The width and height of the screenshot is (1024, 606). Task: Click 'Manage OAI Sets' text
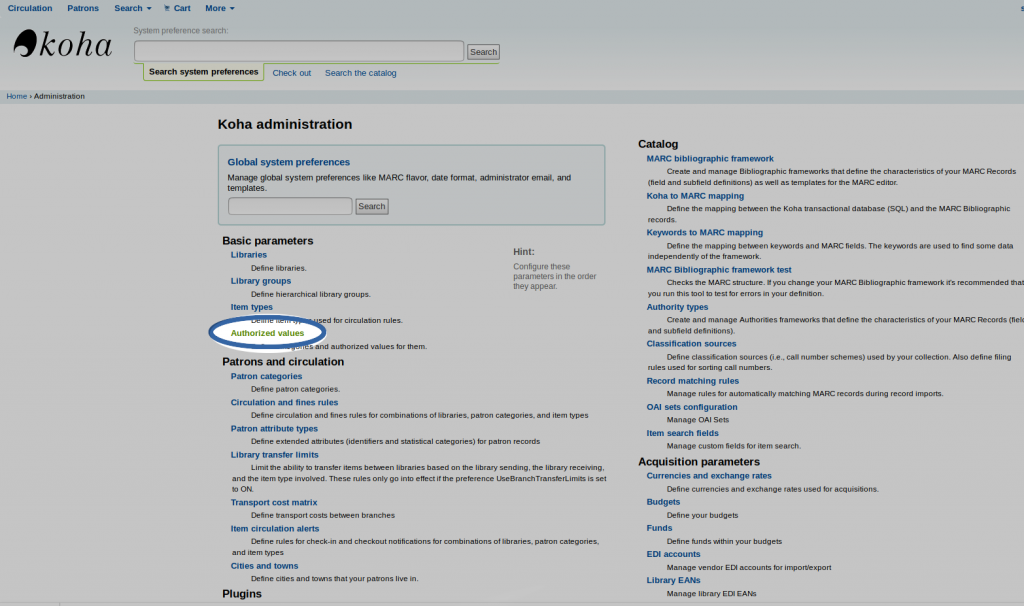point(697,420)
